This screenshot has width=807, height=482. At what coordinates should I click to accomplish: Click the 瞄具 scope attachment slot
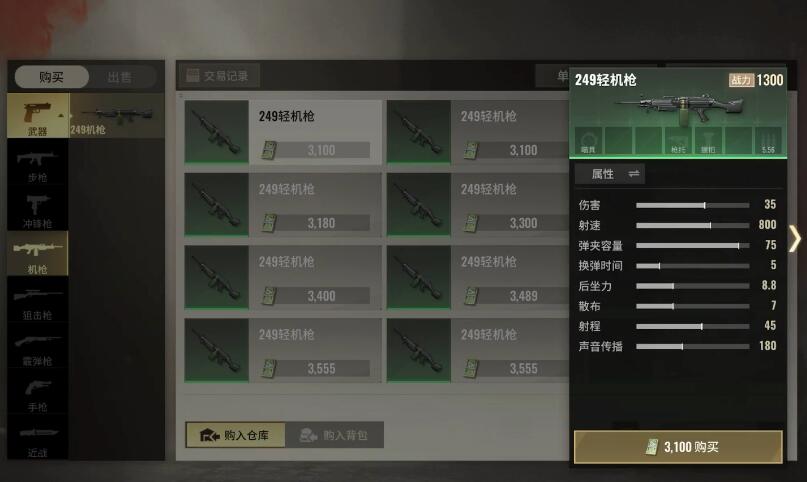coord(588,140)
